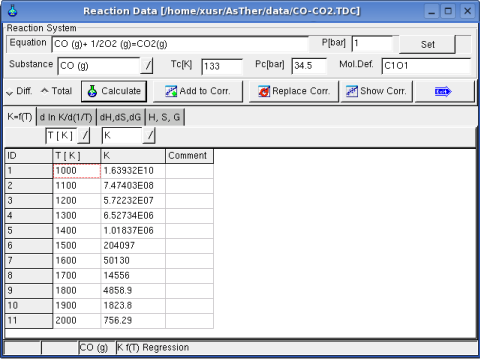The image size is (480, 360).
Task: Click the ID column header
Action: (x=29, y=156)
